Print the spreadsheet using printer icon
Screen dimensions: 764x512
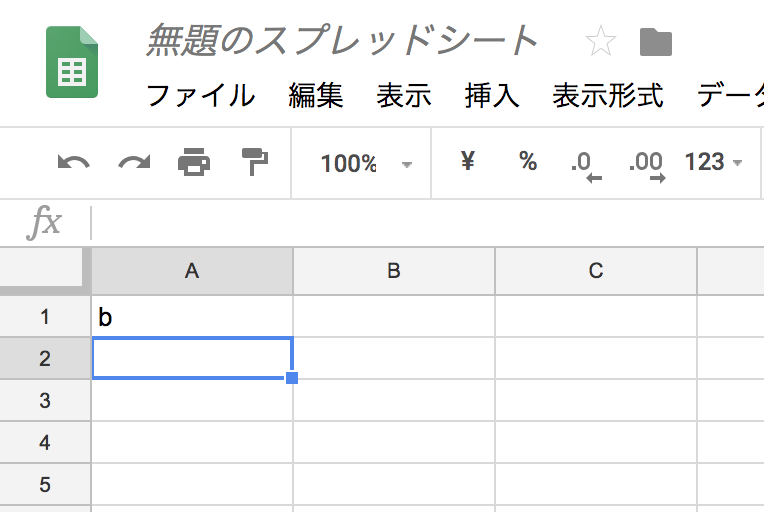coord(194,162)
